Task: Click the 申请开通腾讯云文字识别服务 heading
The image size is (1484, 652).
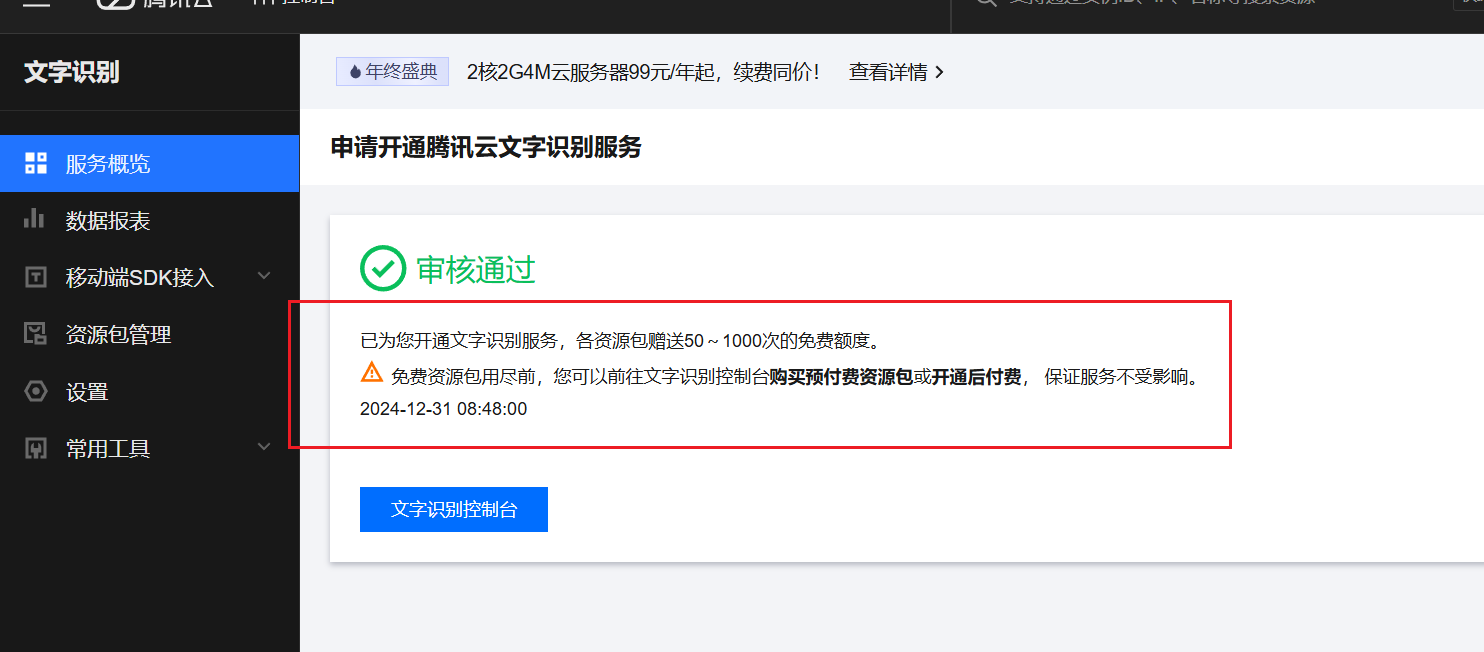Action: point(486,148)
